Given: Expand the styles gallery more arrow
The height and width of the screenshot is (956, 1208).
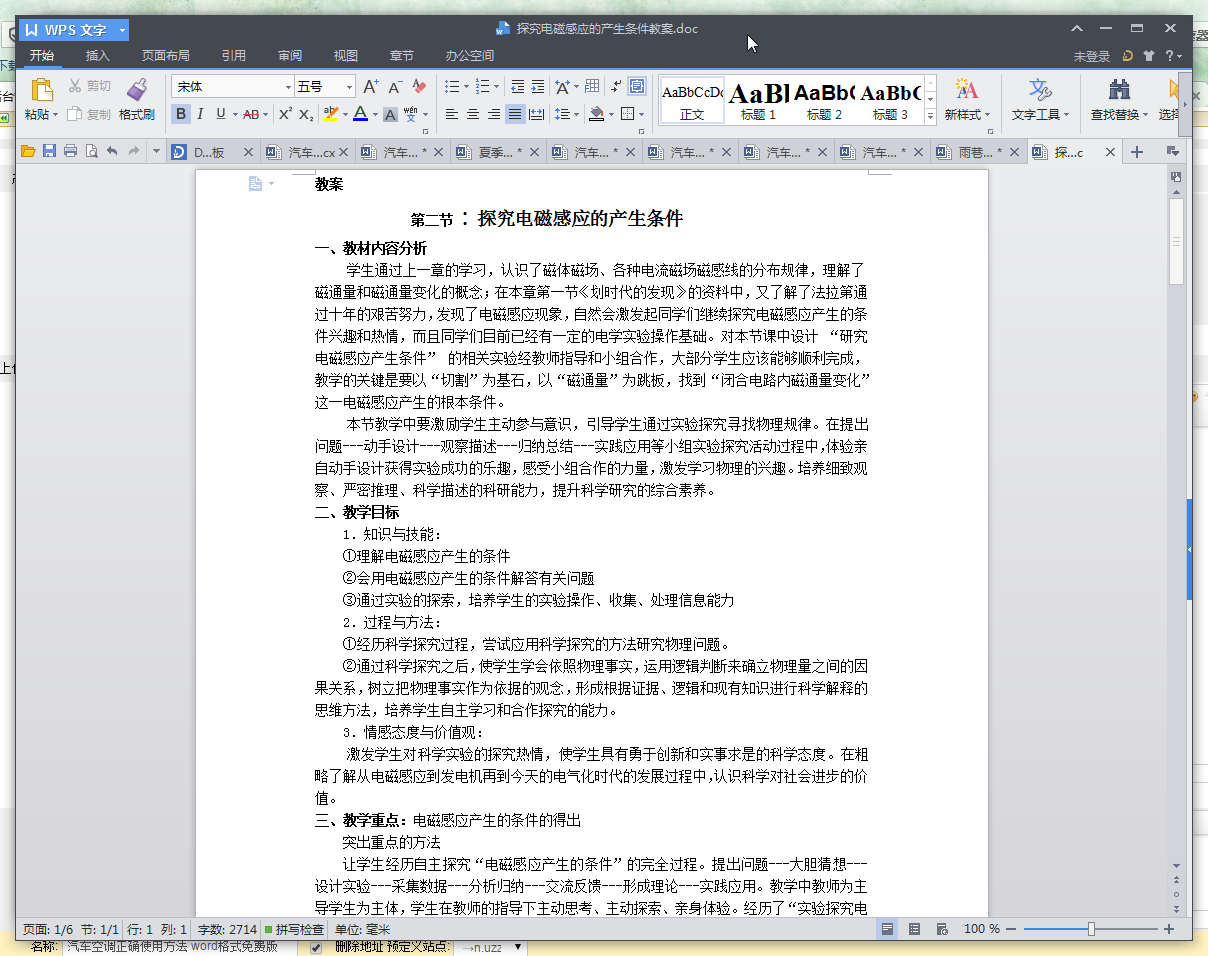Looking at the screenshot, I should click(x=930, y=116).
